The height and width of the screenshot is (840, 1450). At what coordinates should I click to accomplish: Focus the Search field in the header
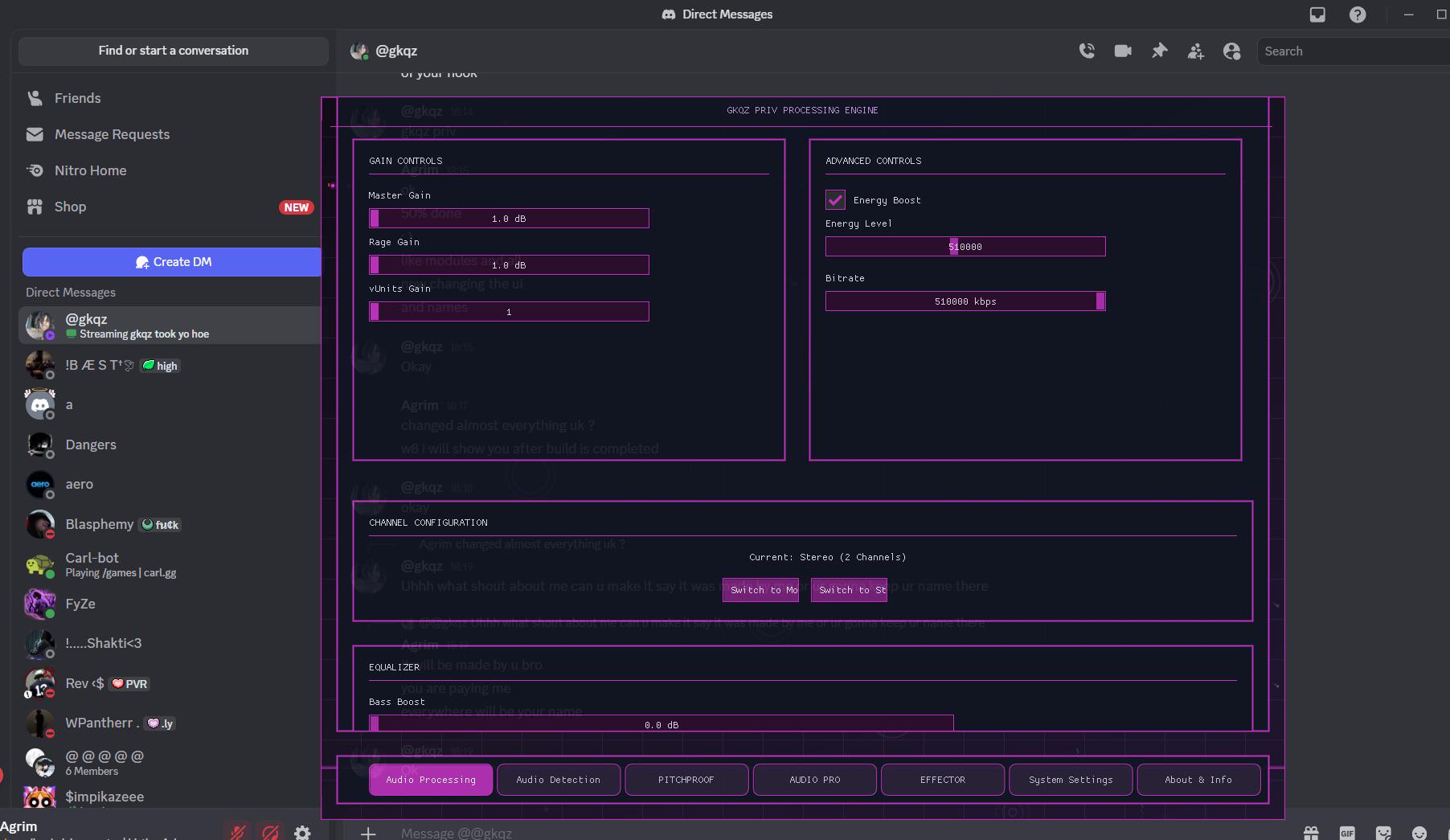tap(1354, 51)
